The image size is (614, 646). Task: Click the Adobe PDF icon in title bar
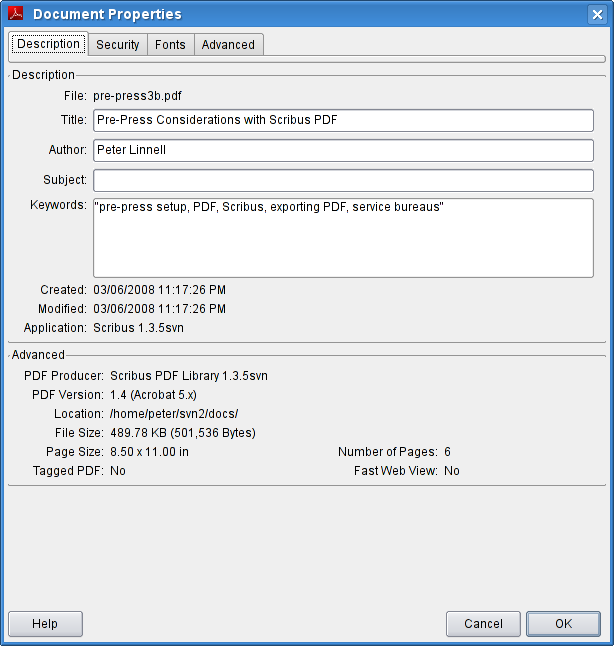16,14
